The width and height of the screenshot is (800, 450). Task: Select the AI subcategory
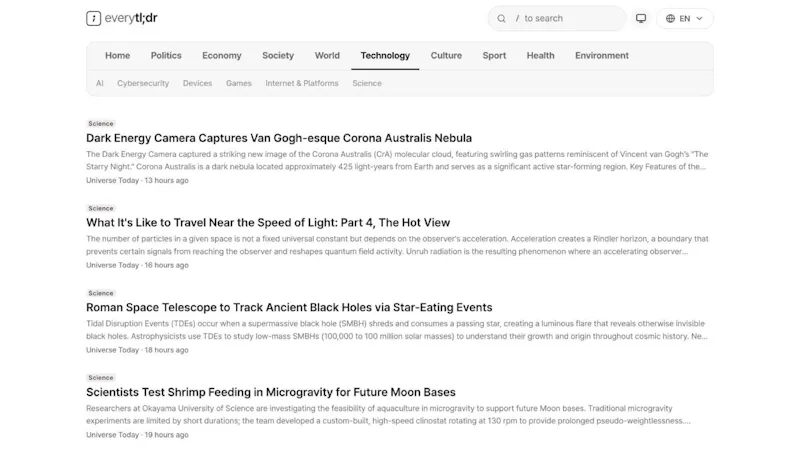[99, 83]
